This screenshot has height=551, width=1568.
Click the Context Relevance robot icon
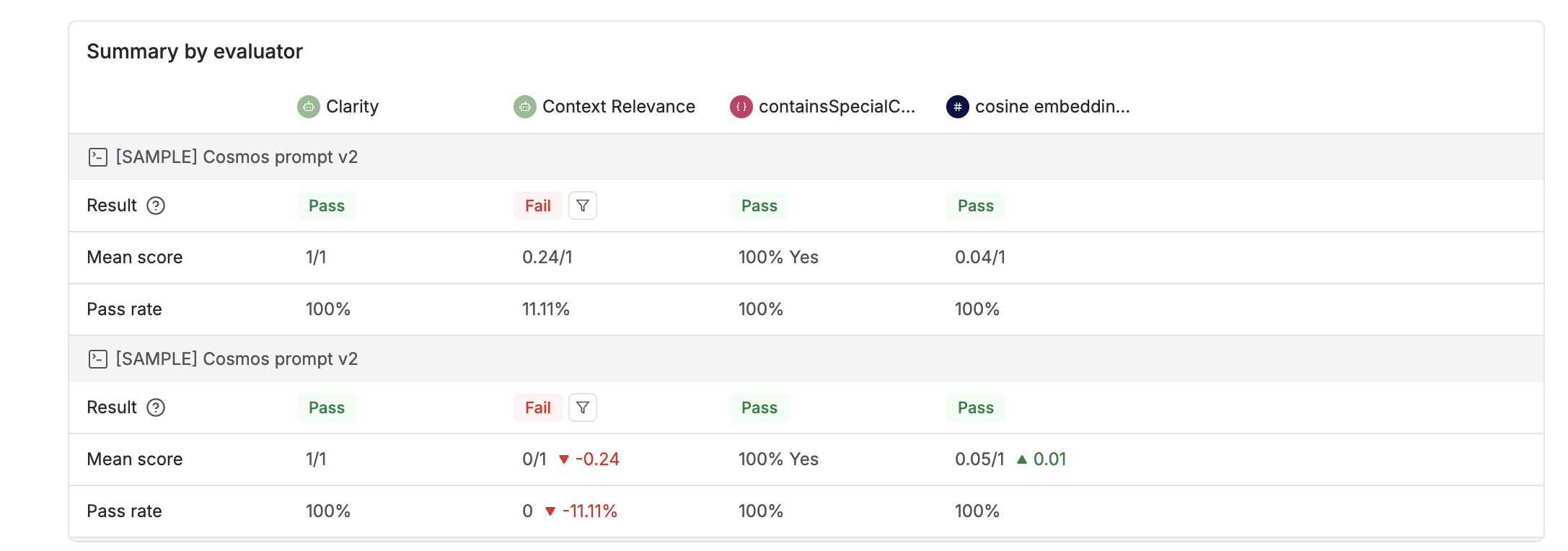[x=524, y=106]
